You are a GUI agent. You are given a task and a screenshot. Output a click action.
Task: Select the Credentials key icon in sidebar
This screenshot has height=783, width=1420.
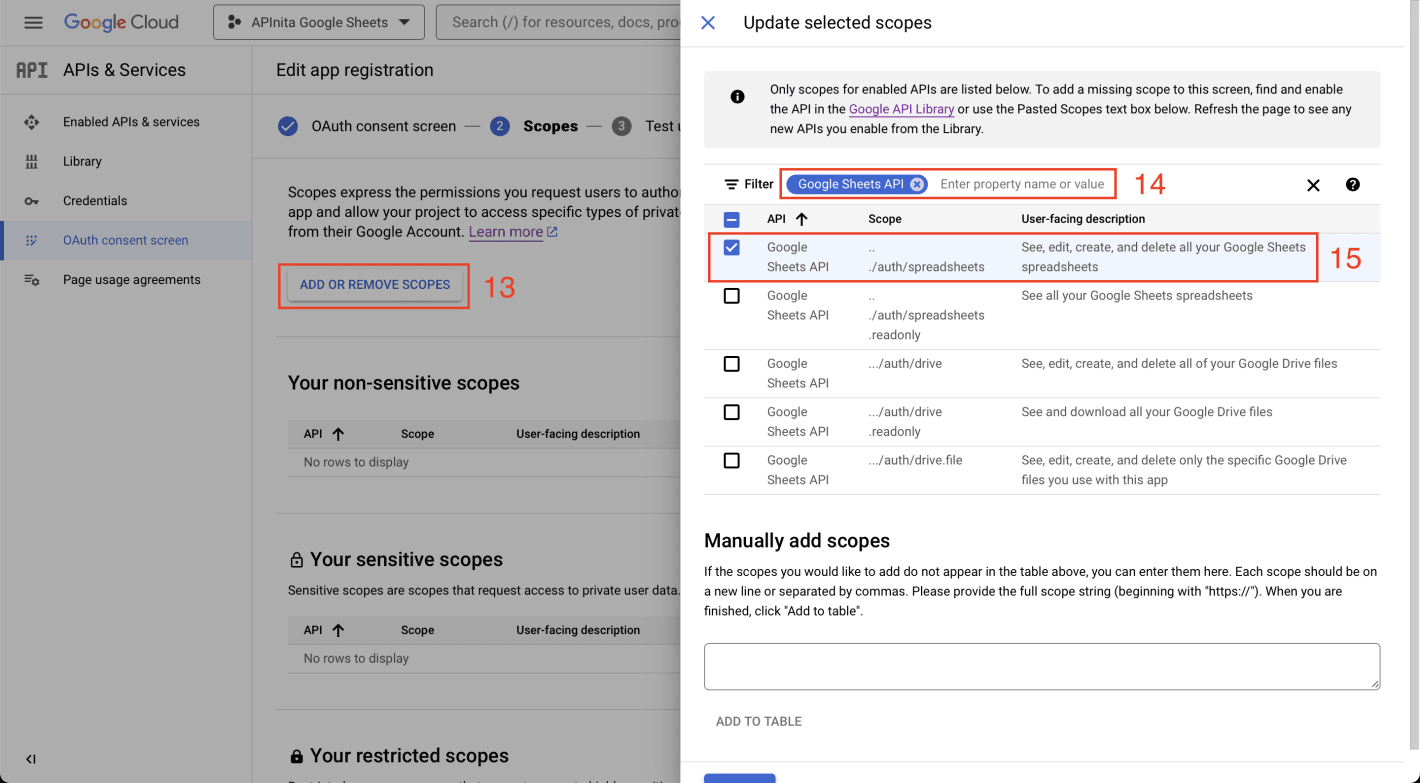click(32, 200)
